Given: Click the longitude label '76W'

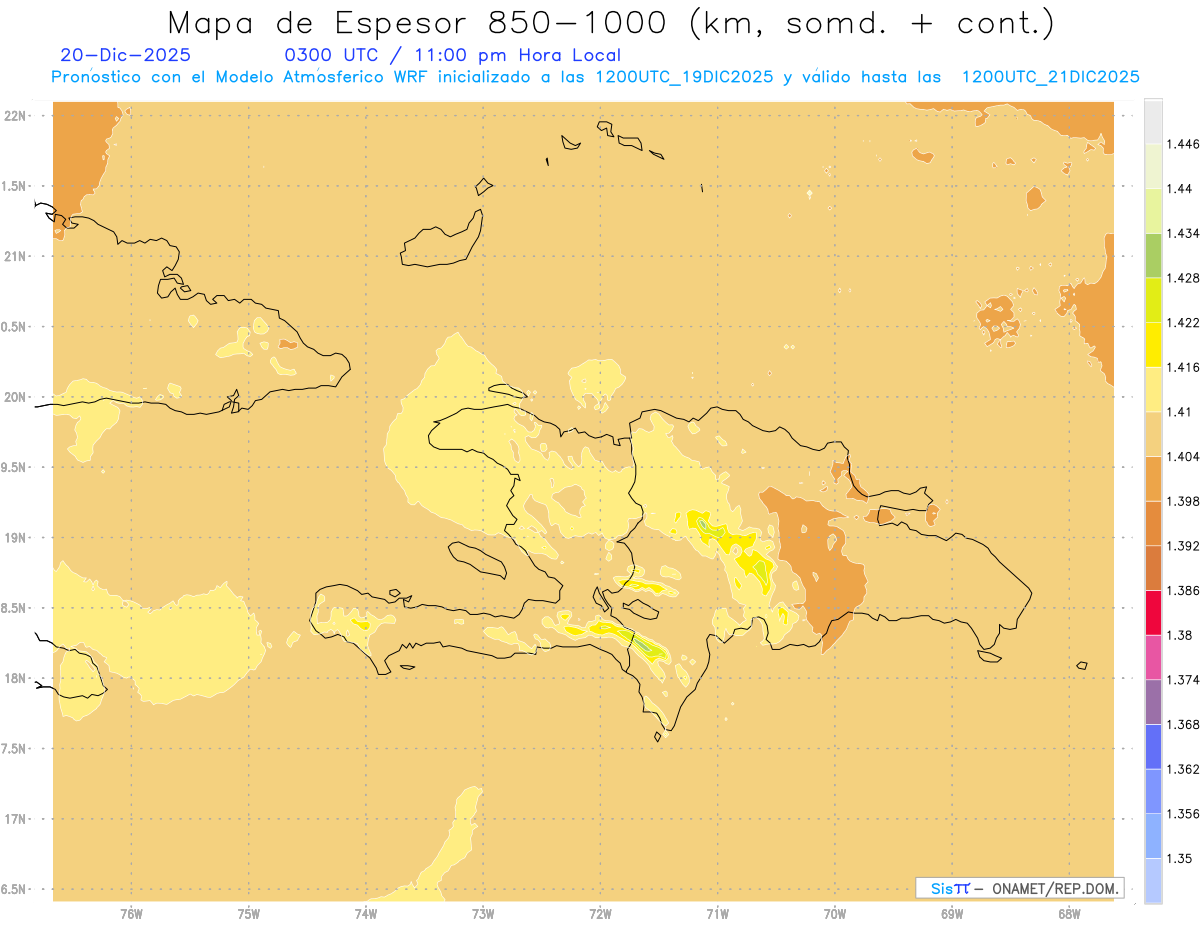Looking at the screenshot, I should 131,914.
